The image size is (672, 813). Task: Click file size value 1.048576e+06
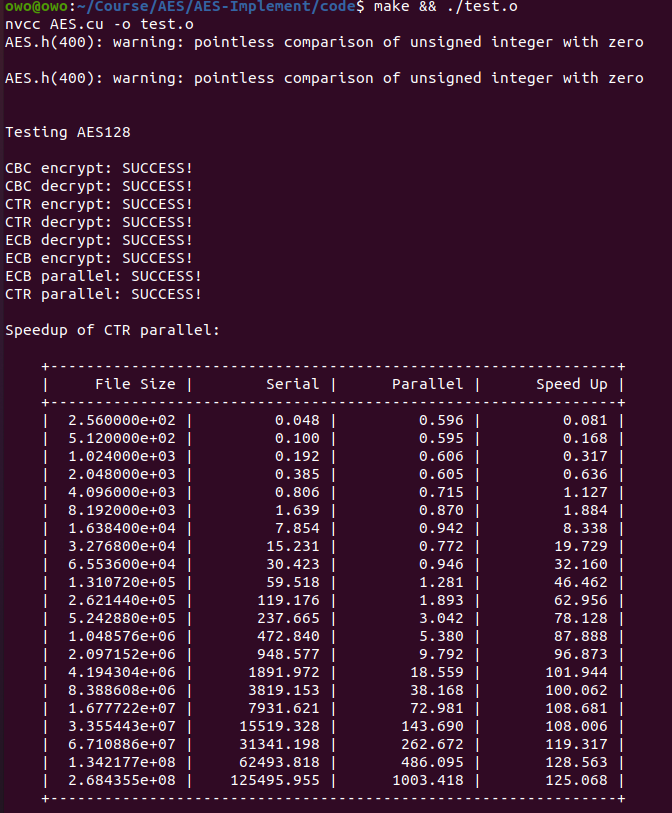pos(122,636)
